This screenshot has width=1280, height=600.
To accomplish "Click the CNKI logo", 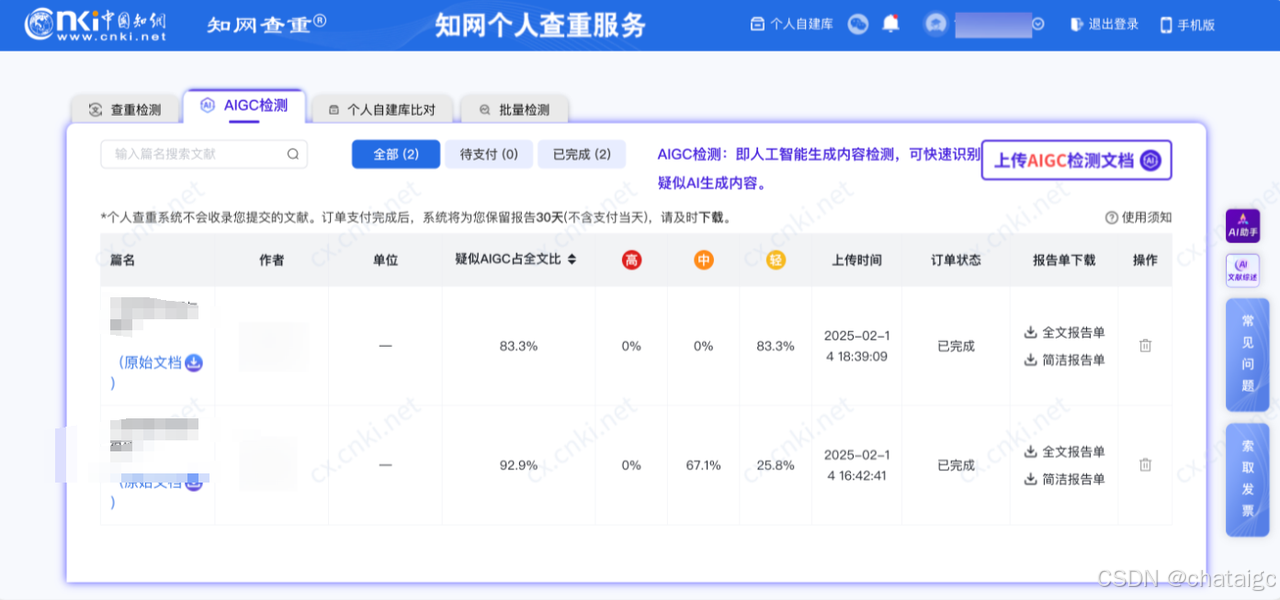I will point(95,24).
